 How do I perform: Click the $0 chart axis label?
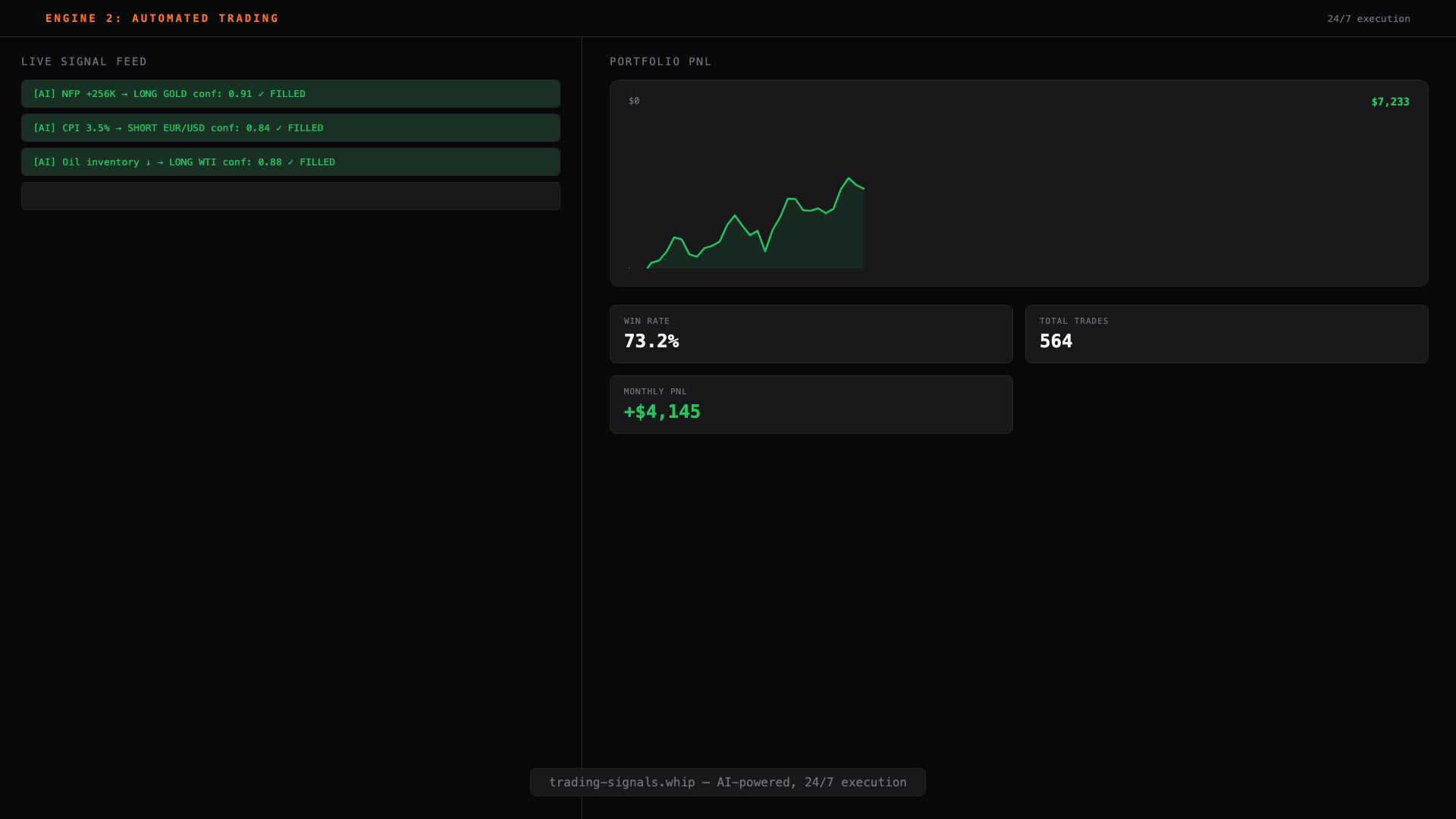click(x=634, y=101)
